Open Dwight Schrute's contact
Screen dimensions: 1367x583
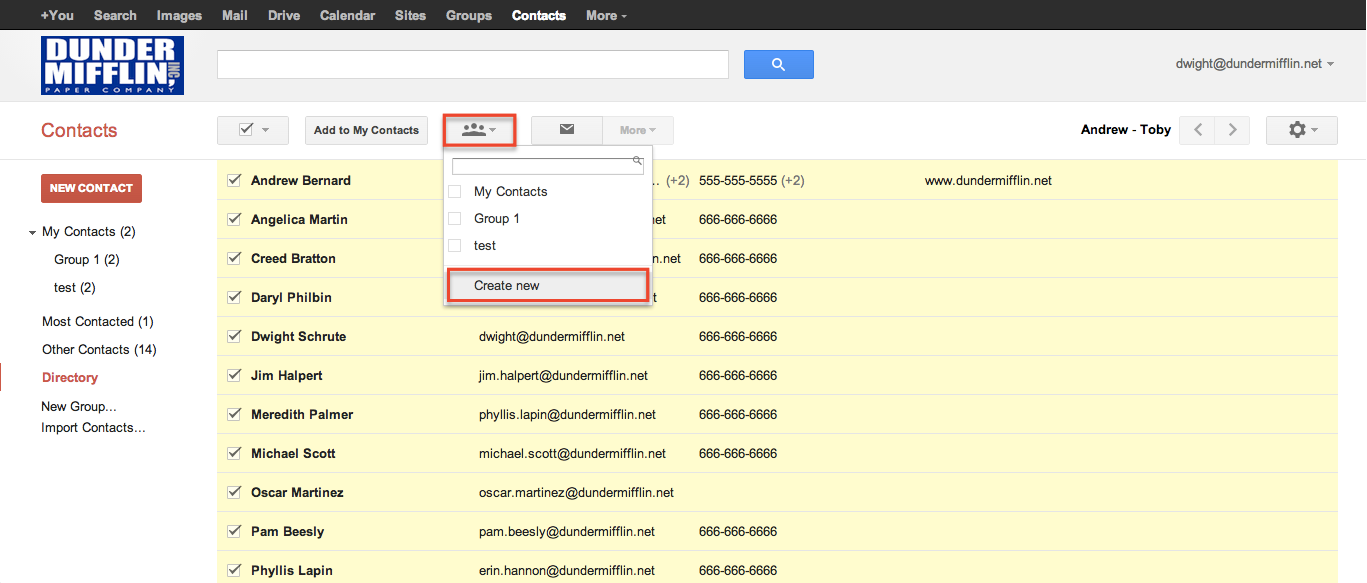(298, 336)
